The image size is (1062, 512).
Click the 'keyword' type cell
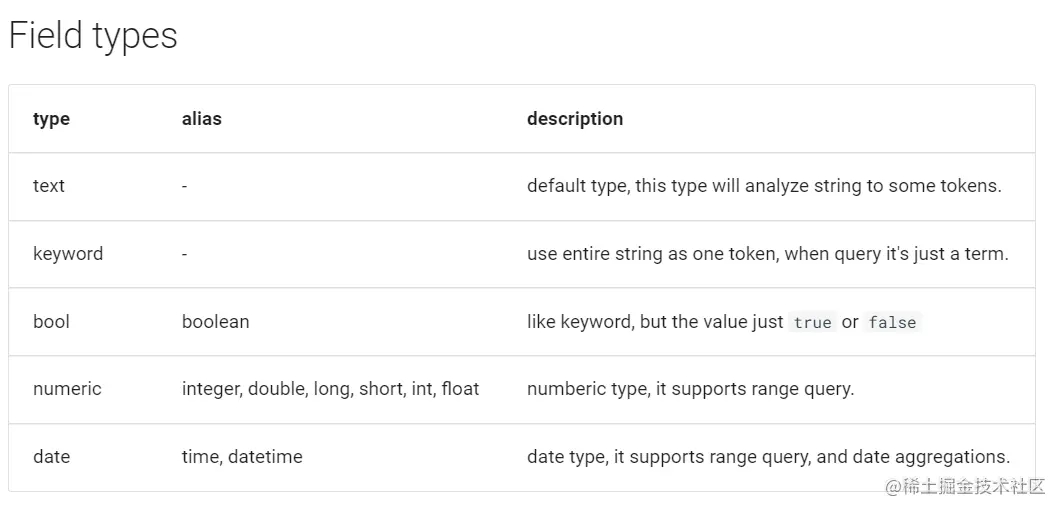[x=68, y=253]
